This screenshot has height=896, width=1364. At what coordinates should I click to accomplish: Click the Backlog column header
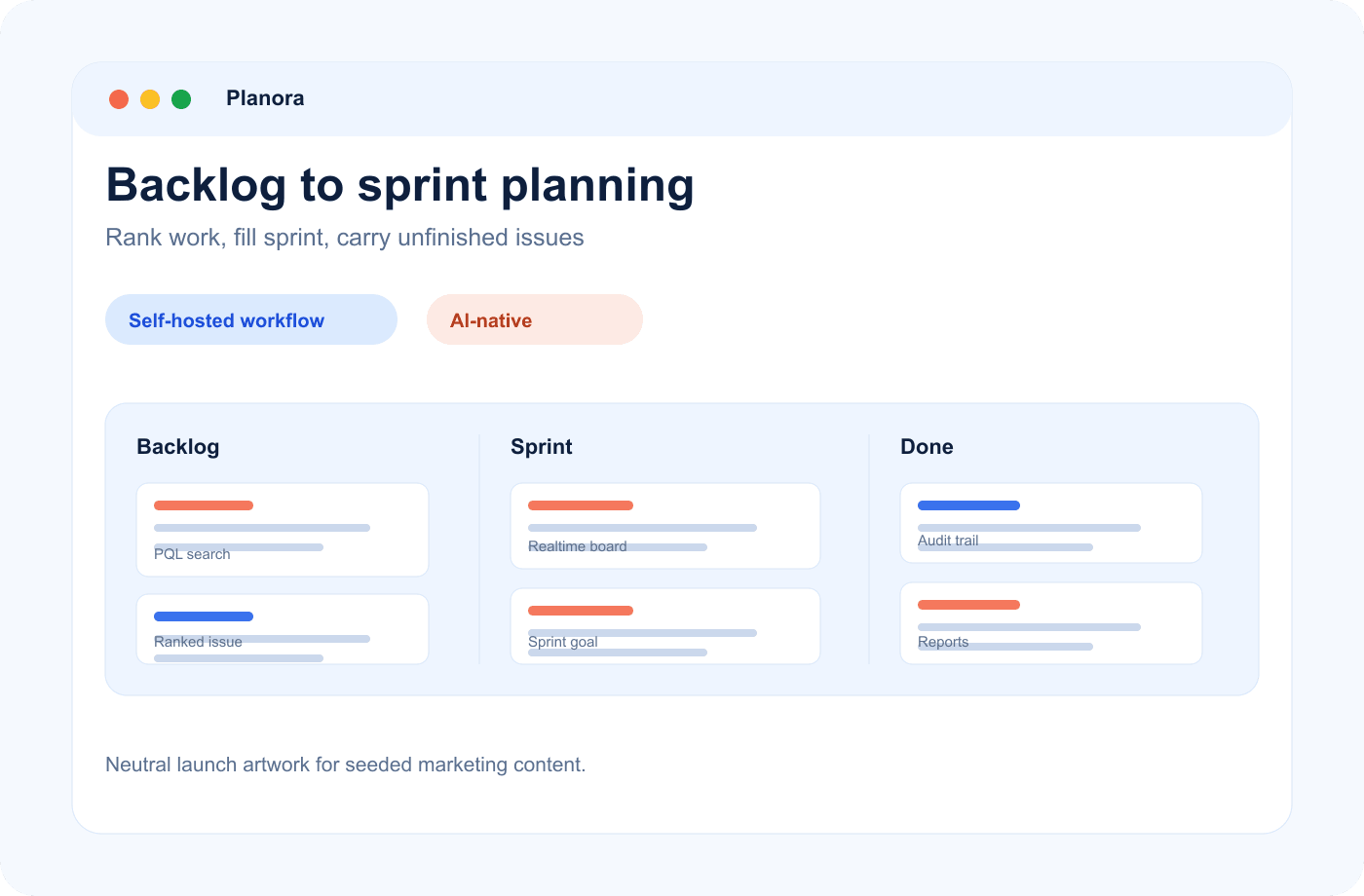tap(178, 447)
